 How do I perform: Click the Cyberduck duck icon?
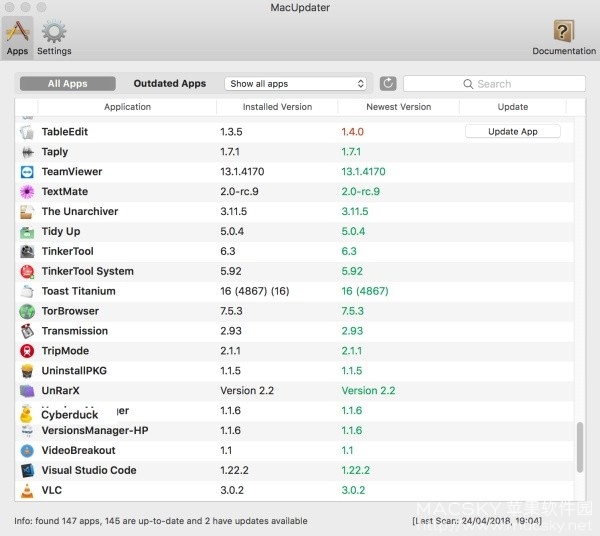click(26, 414)
